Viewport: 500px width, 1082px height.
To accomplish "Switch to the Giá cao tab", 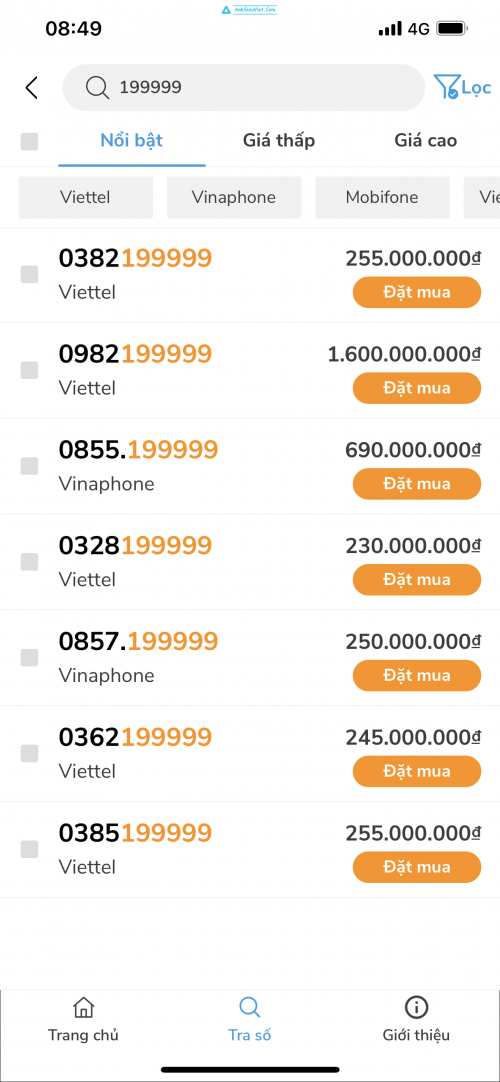I will (x=426, y=141).
